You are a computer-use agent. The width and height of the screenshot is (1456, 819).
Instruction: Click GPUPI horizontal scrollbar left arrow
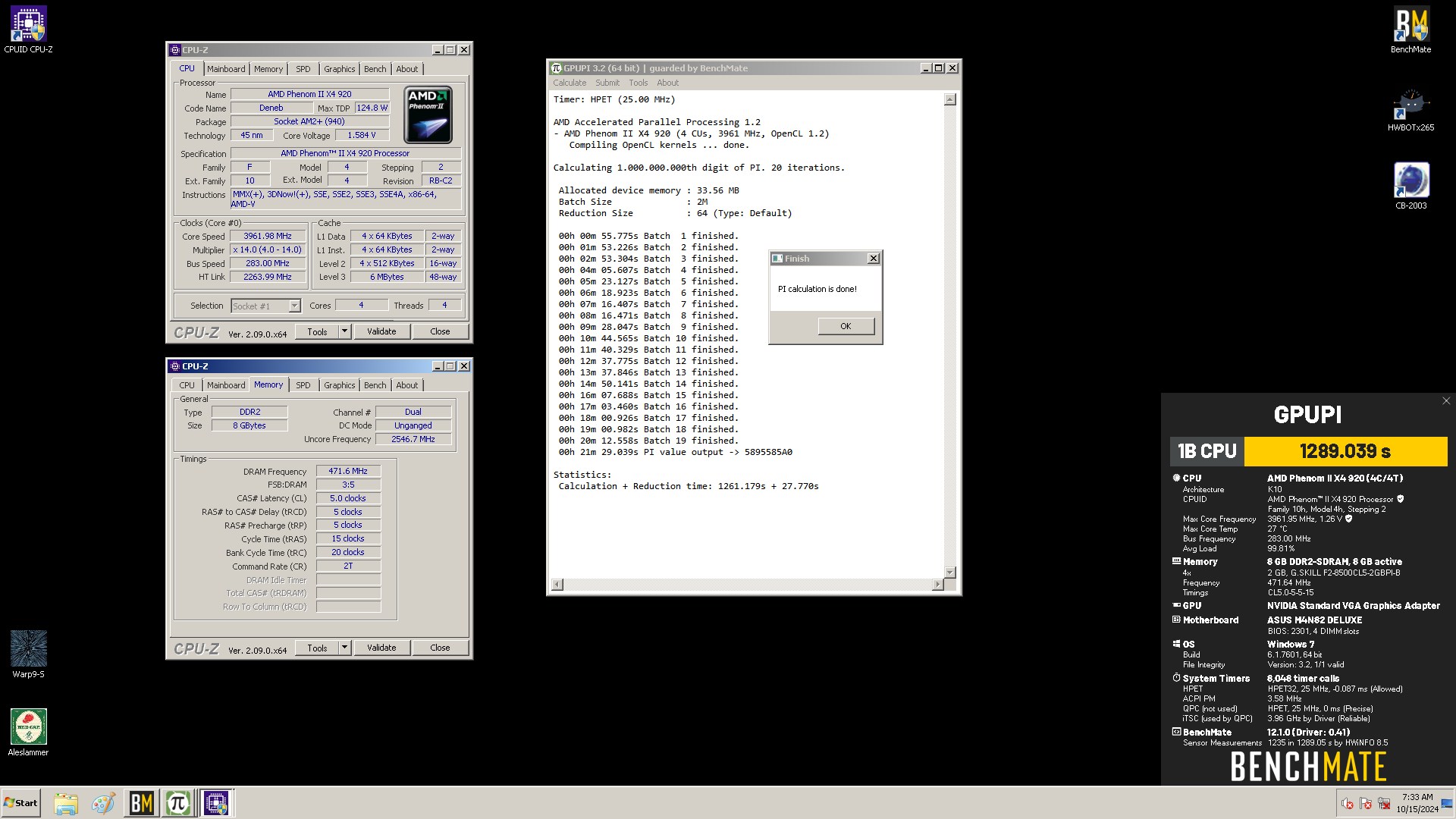coord(557,585)
